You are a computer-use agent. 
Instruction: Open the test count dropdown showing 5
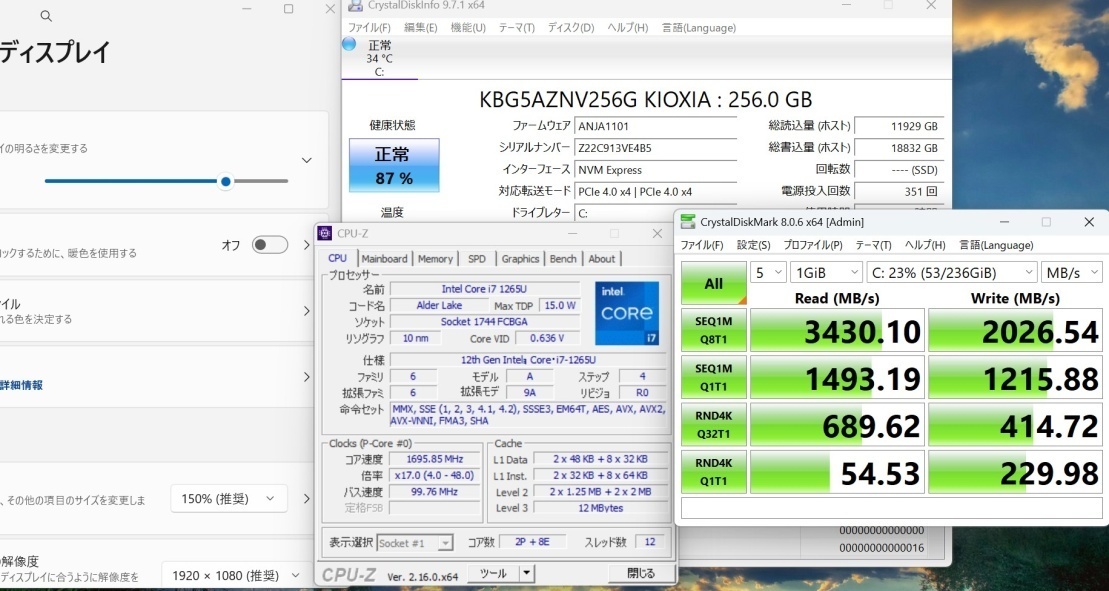(765, 271)
